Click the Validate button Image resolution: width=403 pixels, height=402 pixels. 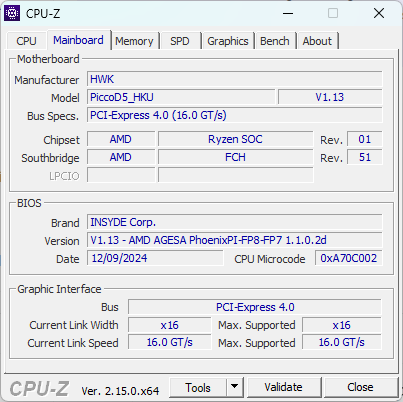[283, 387]
